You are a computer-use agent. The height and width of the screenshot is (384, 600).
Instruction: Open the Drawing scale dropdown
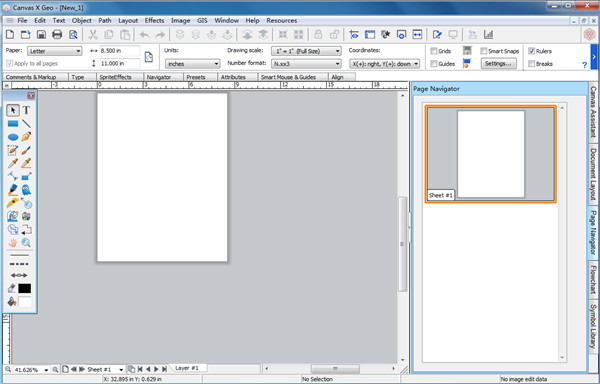point(306,51)
